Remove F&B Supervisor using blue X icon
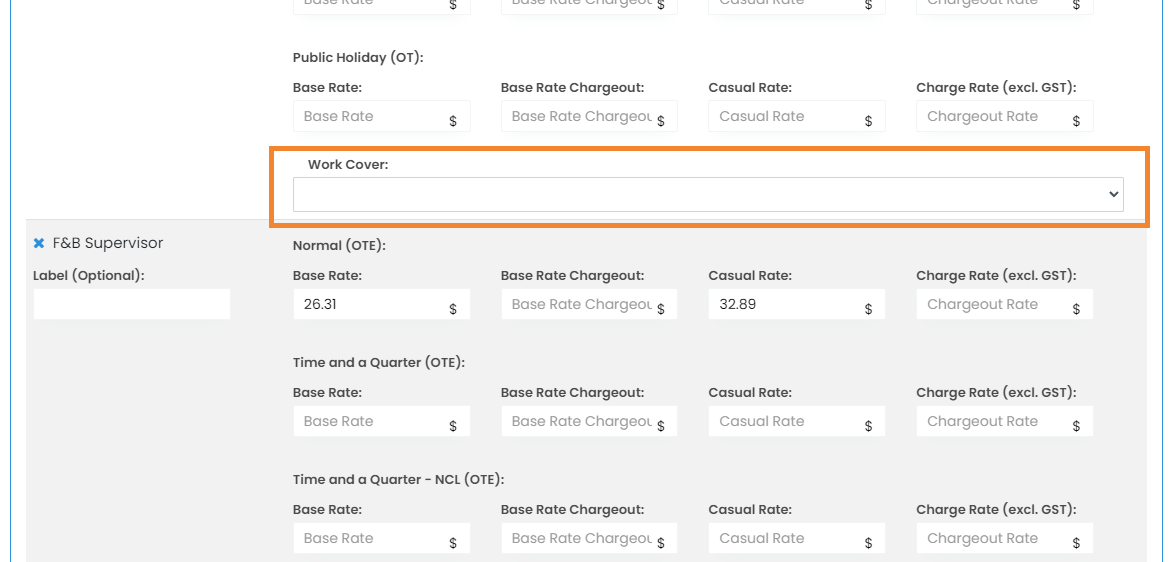 (39, 243)
